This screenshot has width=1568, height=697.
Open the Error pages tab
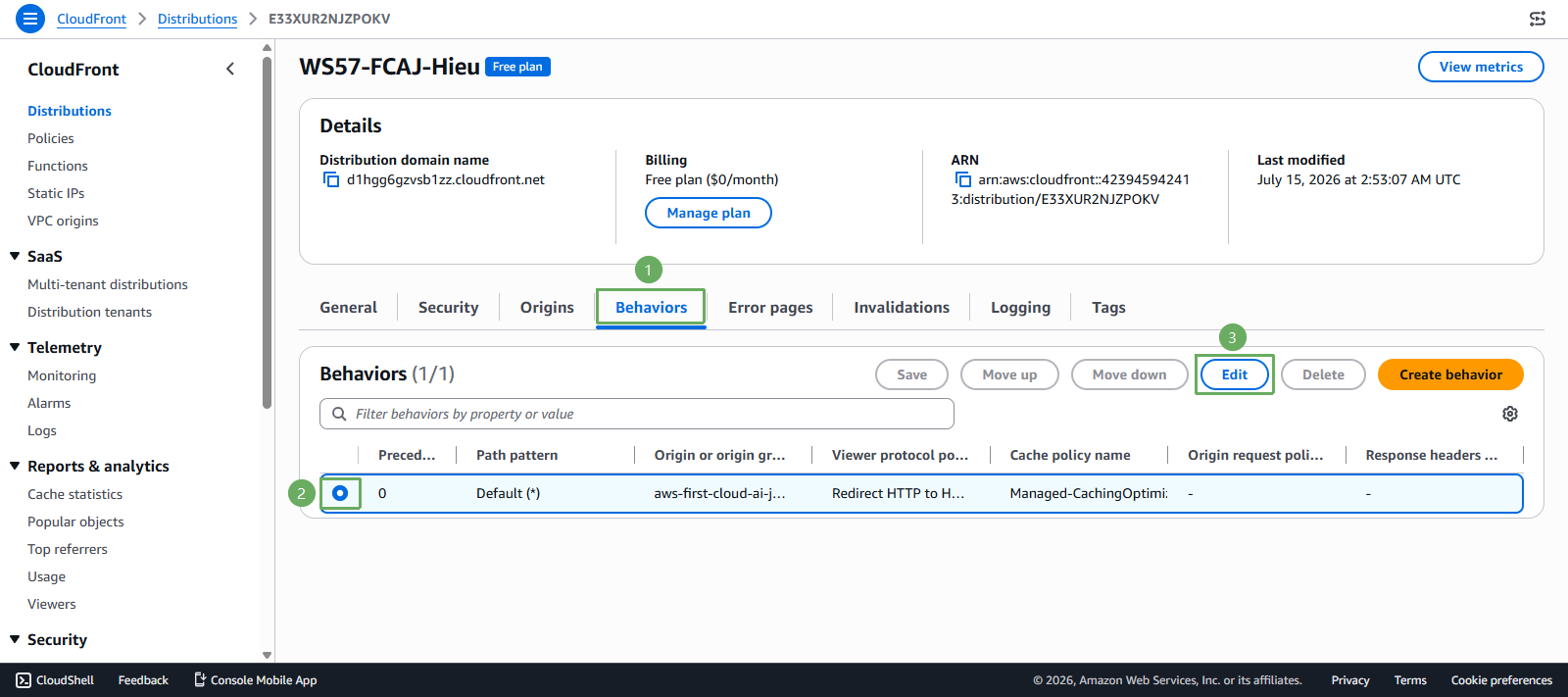[x=770, y=307]
